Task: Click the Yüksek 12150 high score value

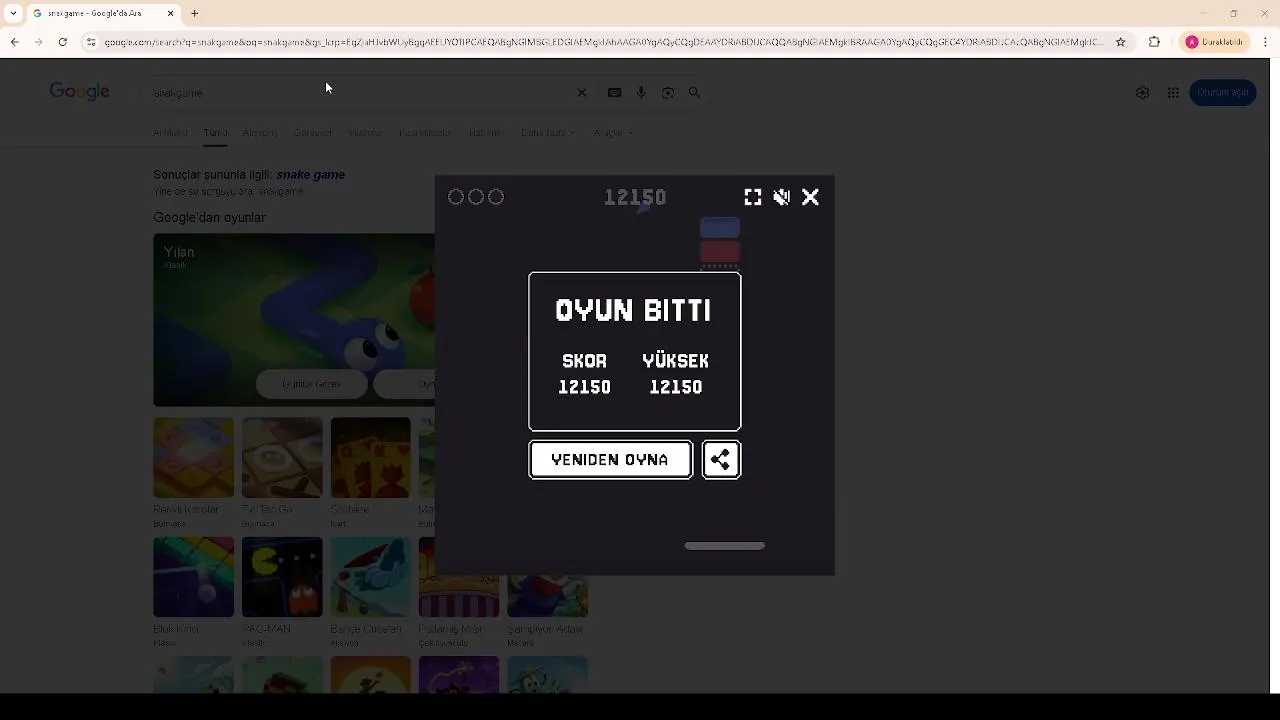Action: [x=676, y=387]
